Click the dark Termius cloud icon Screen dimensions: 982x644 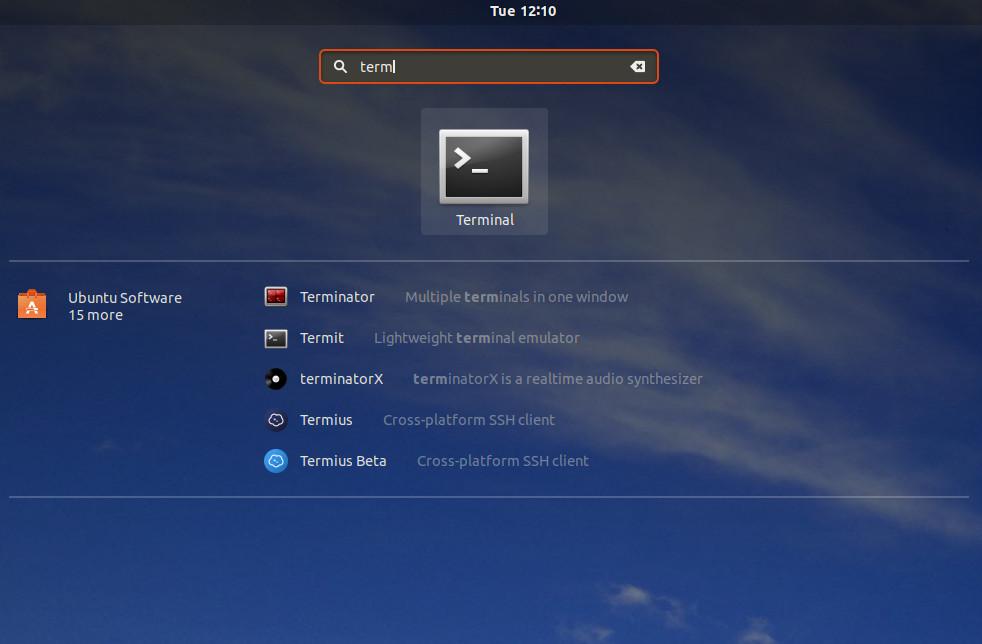276,420
